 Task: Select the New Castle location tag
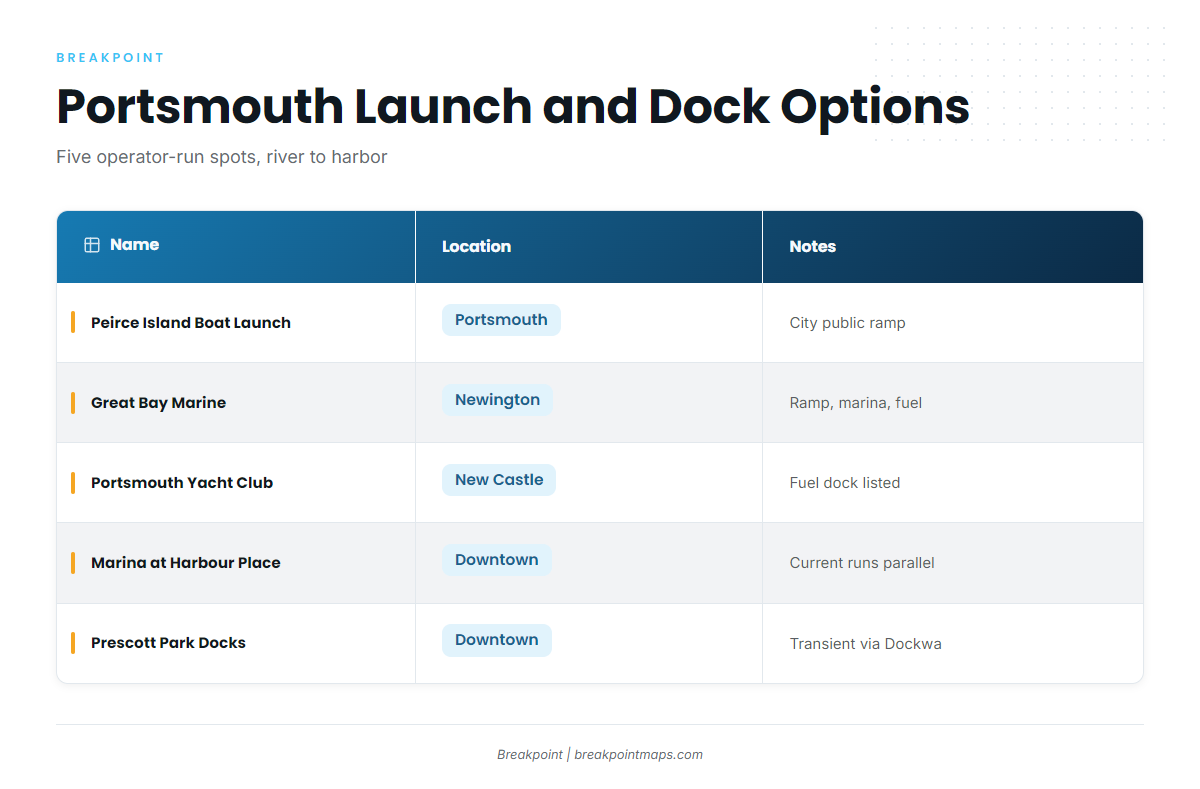click(499, 480)
